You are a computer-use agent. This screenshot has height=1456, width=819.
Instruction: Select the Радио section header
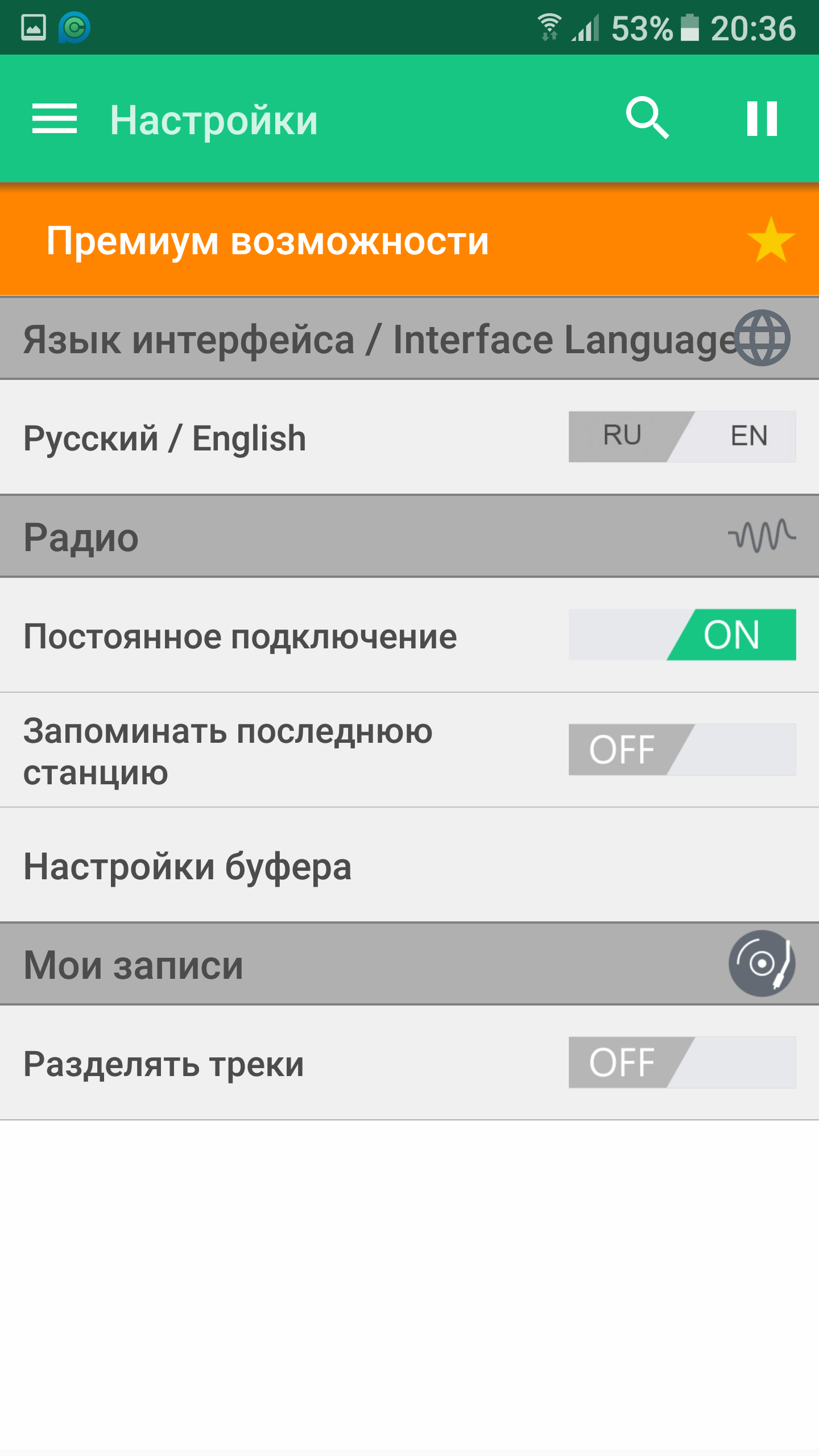(409, 536)
